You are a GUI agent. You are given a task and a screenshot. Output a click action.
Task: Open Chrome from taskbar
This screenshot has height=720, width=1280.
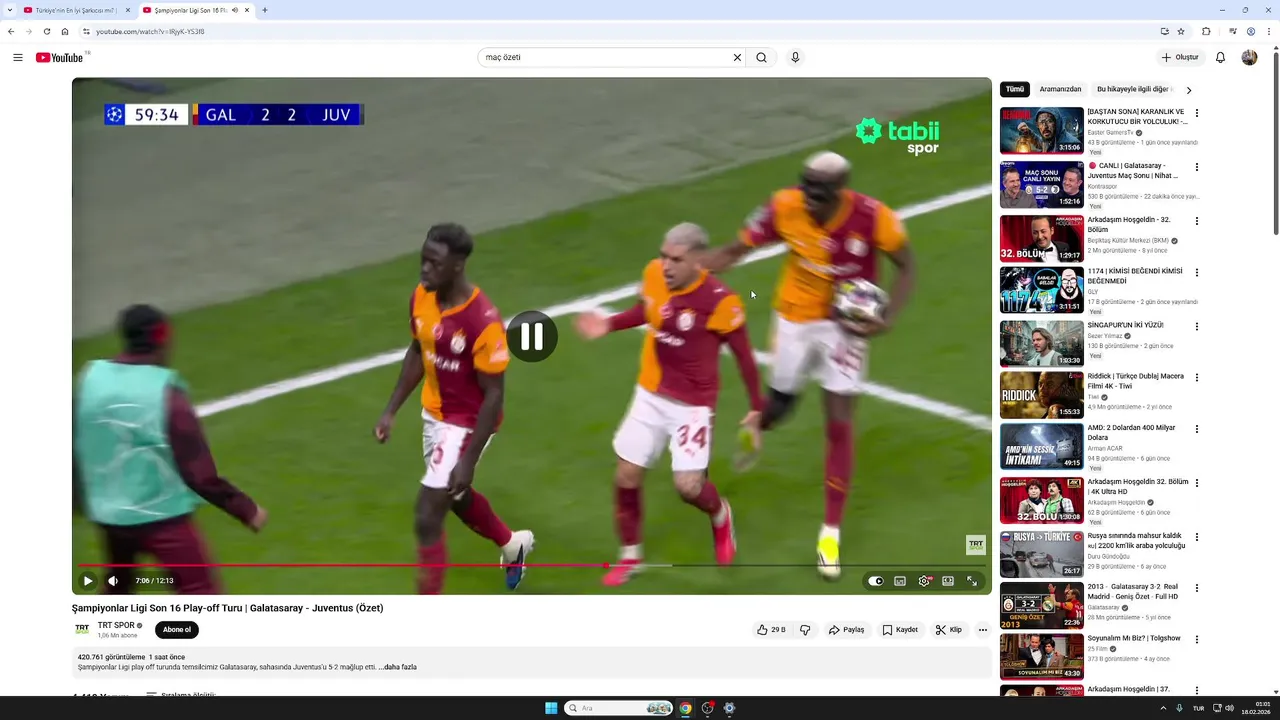pos(685,708)
